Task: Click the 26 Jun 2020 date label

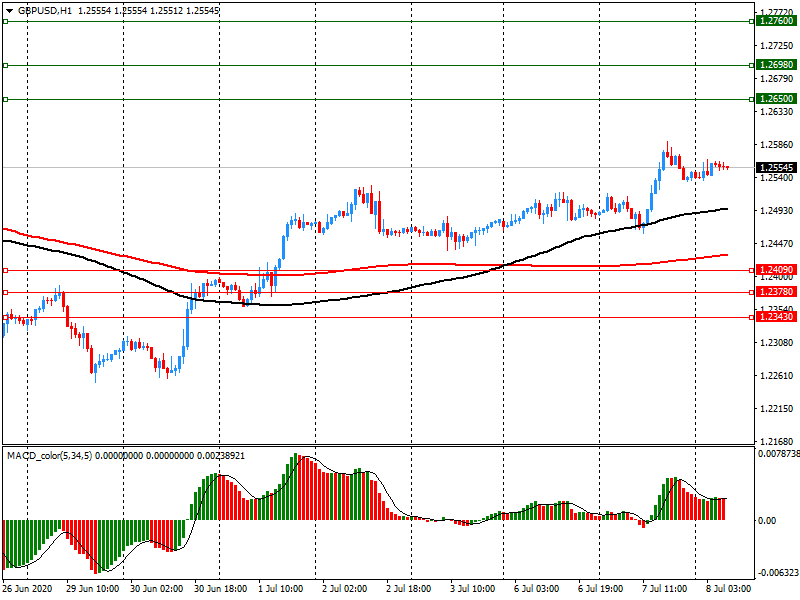Action: [28, 591]
